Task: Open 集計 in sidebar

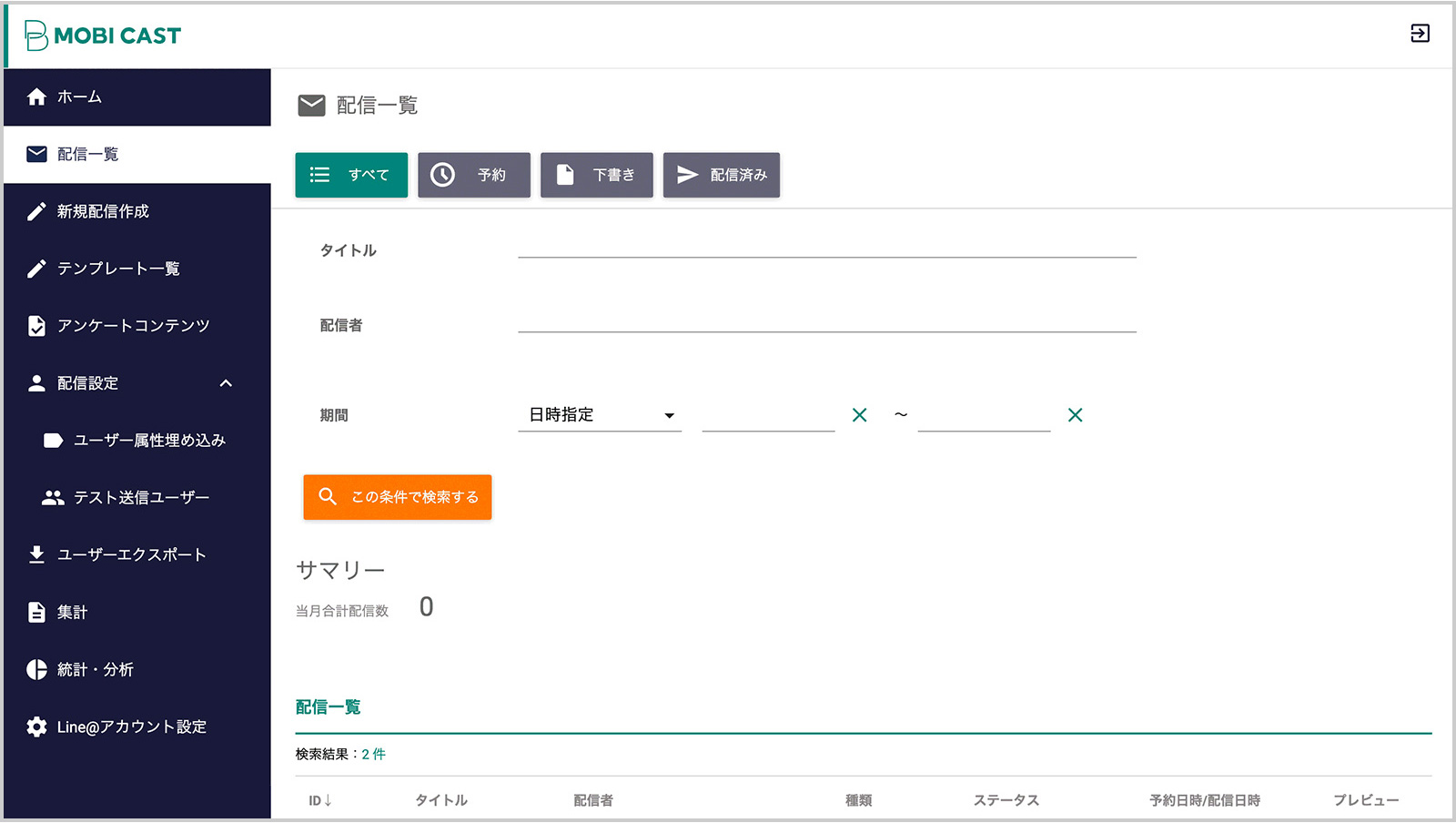Action: pyautogui.click(x=137, y=612)
